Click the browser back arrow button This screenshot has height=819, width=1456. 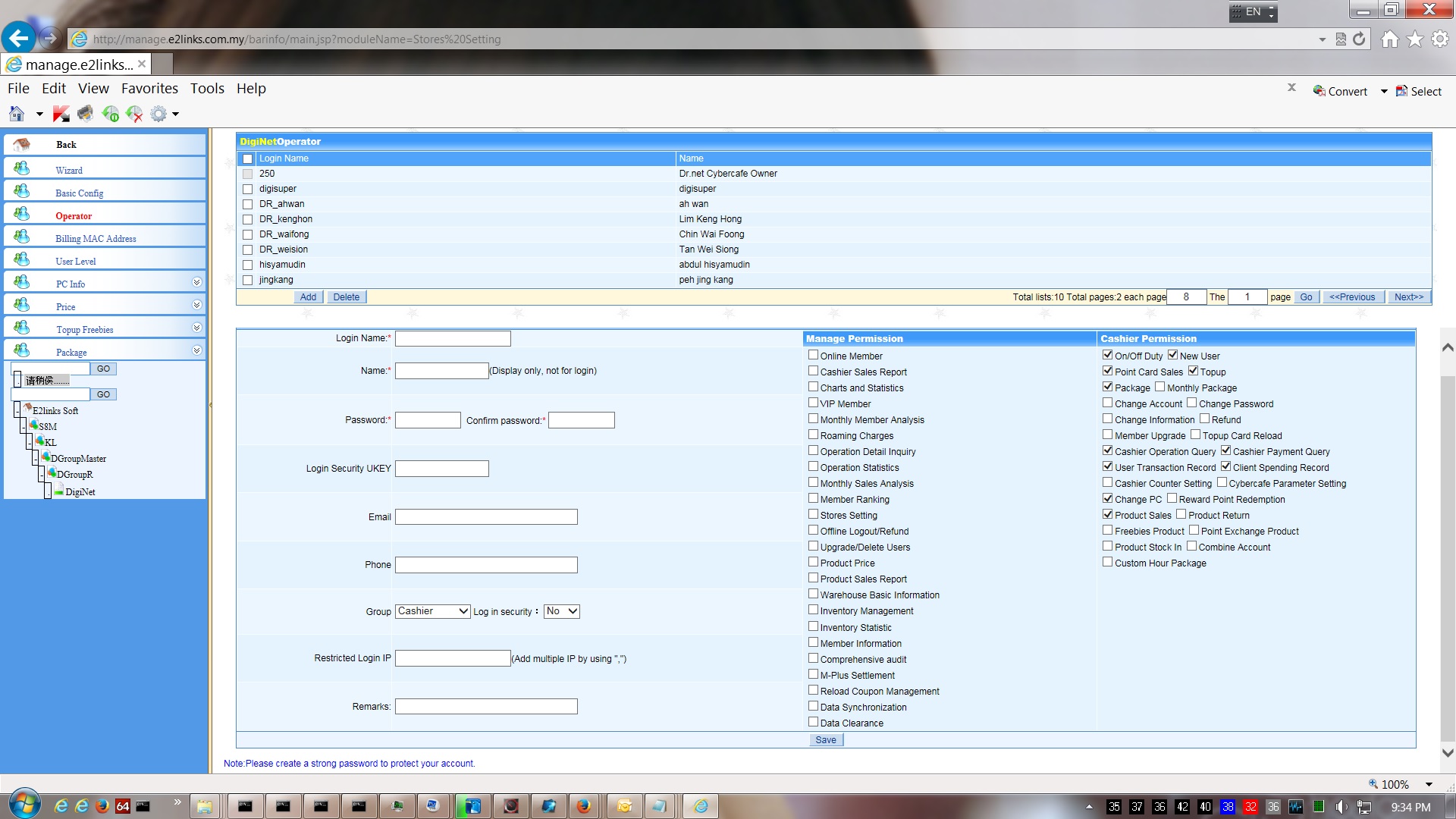(x=19, y=38)
